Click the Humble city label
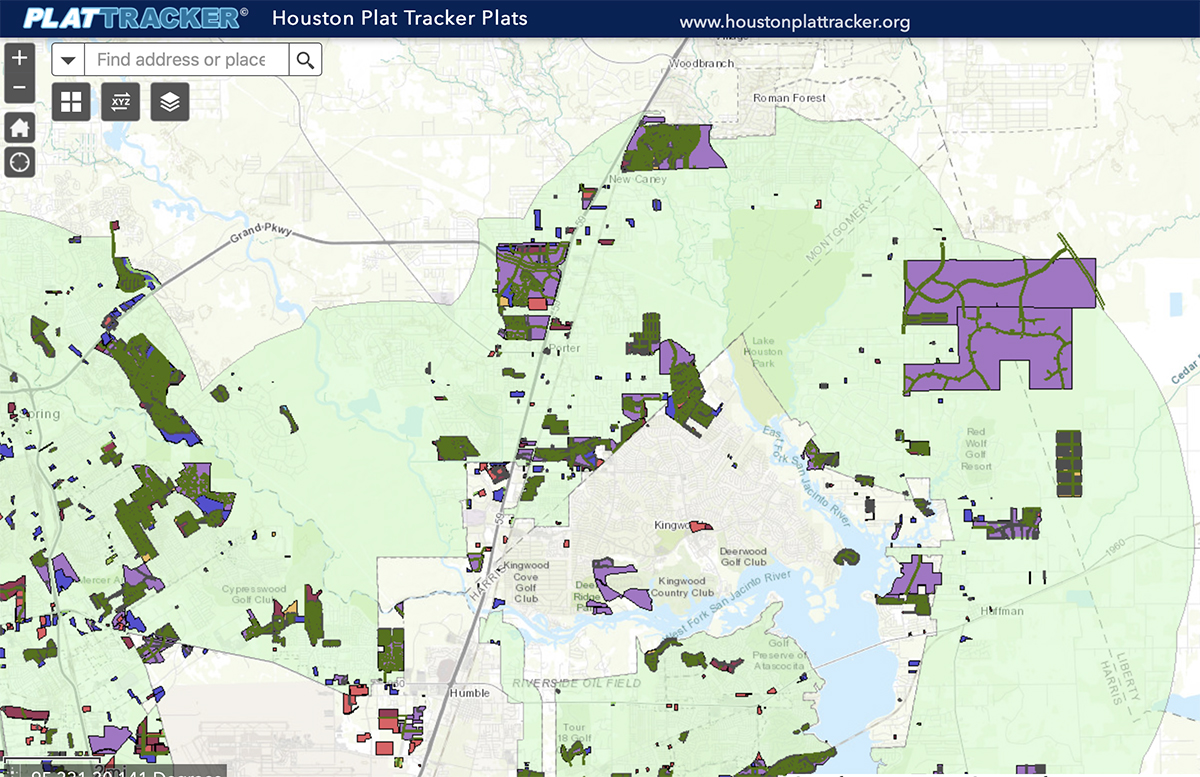1200x777 pixels. 470,693
